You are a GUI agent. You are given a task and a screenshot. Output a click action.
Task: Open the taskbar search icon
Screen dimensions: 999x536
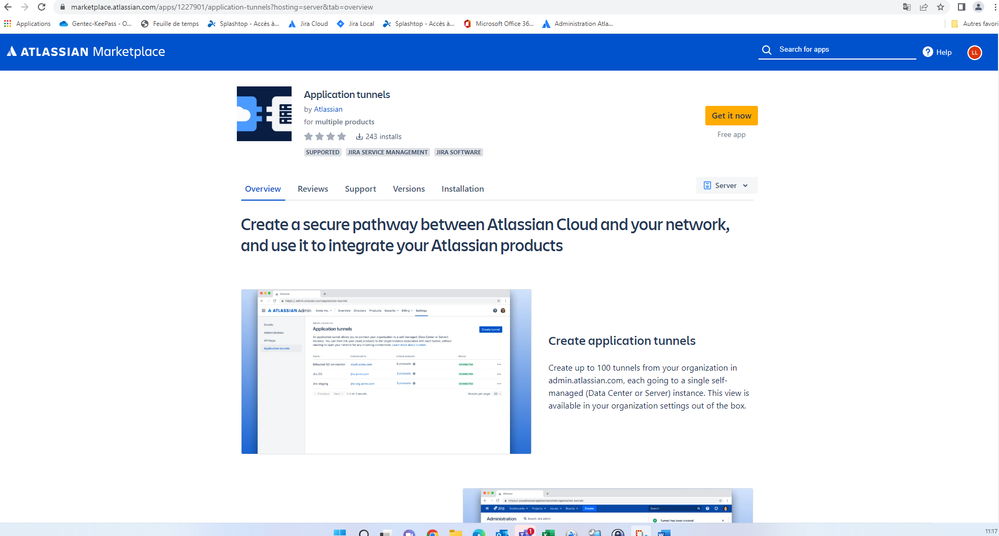(x=364, y=532)
